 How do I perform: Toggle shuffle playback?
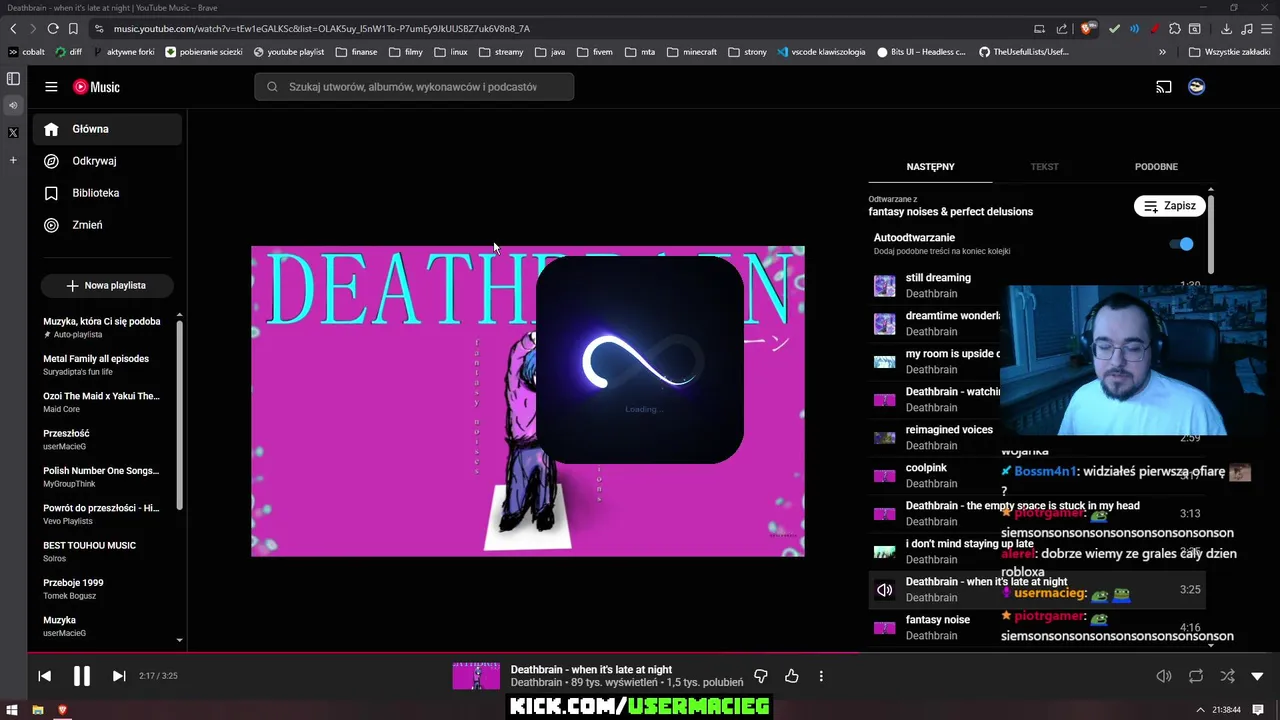click(x=1227, y=677)
